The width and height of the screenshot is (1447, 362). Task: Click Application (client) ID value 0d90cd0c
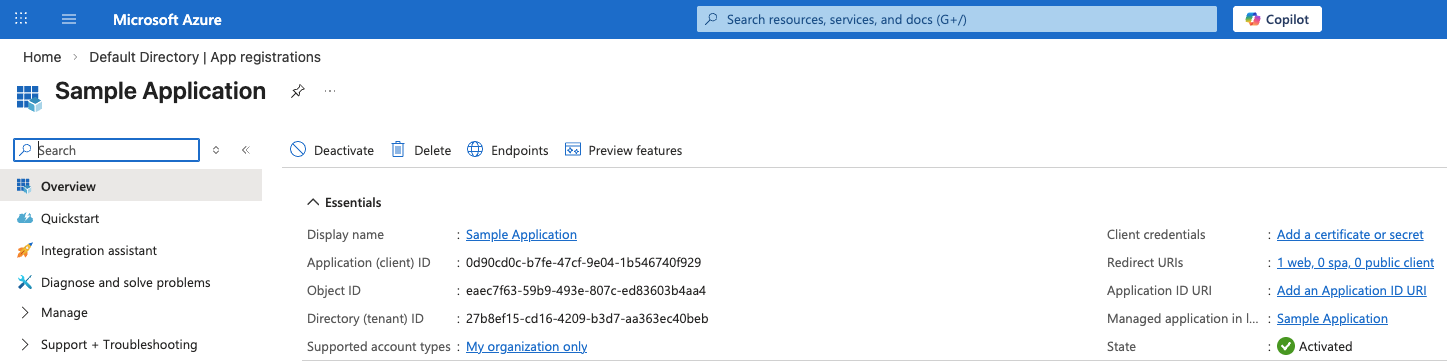coord(583,262)
